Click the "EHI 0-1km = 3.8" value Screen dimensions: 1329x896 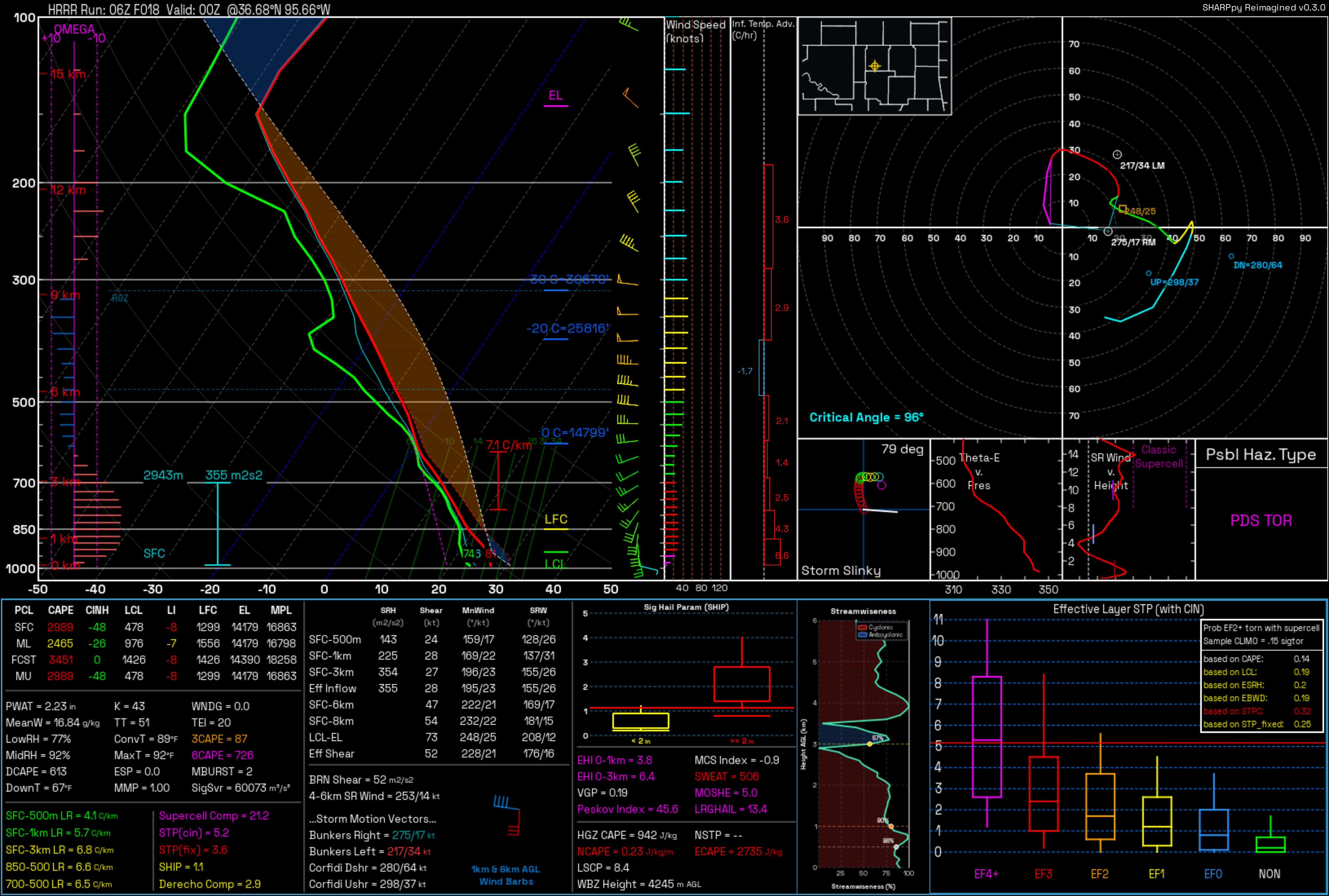pyautogui.click(x=615, y=761)
